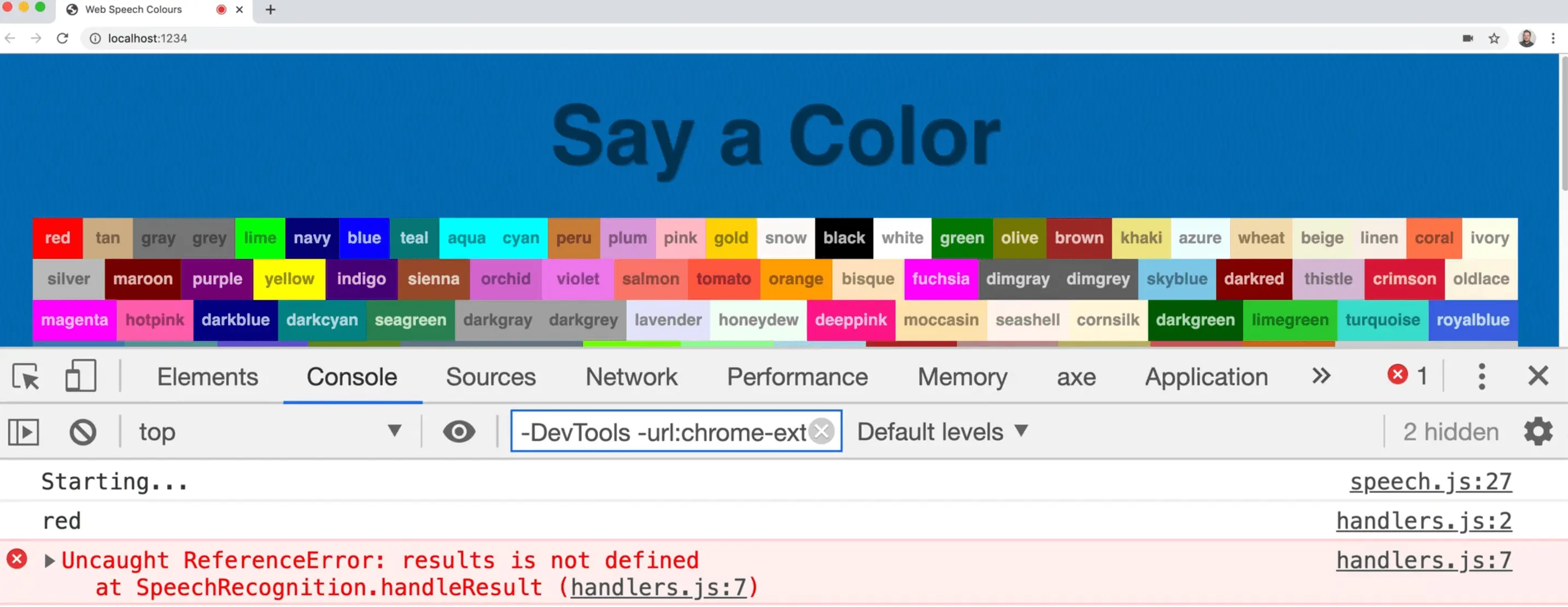This screenshot has height=607, width=1568.
Task: Show more DevTools tabs chevron
Action: tap(1321, 376)
